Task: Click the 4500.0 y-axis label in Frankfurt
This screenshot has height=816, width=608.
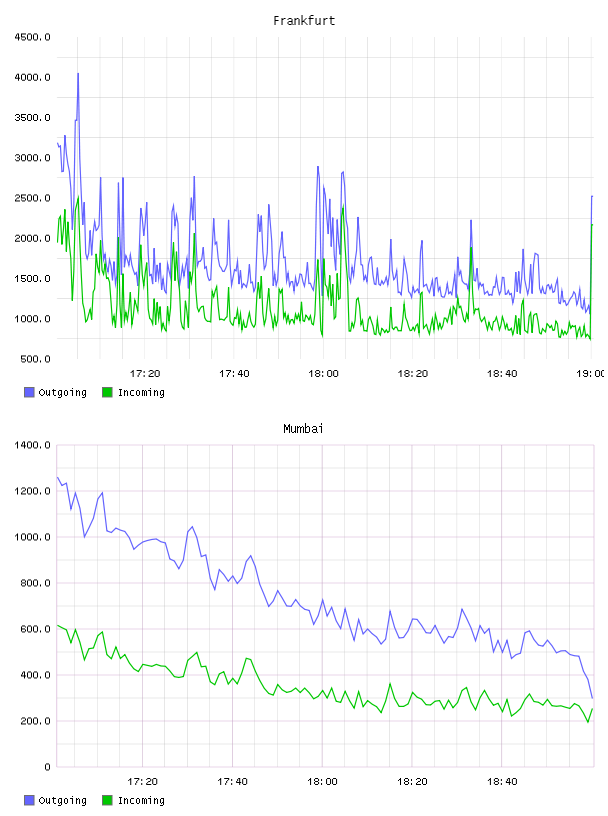Action: tap(33, 37)
